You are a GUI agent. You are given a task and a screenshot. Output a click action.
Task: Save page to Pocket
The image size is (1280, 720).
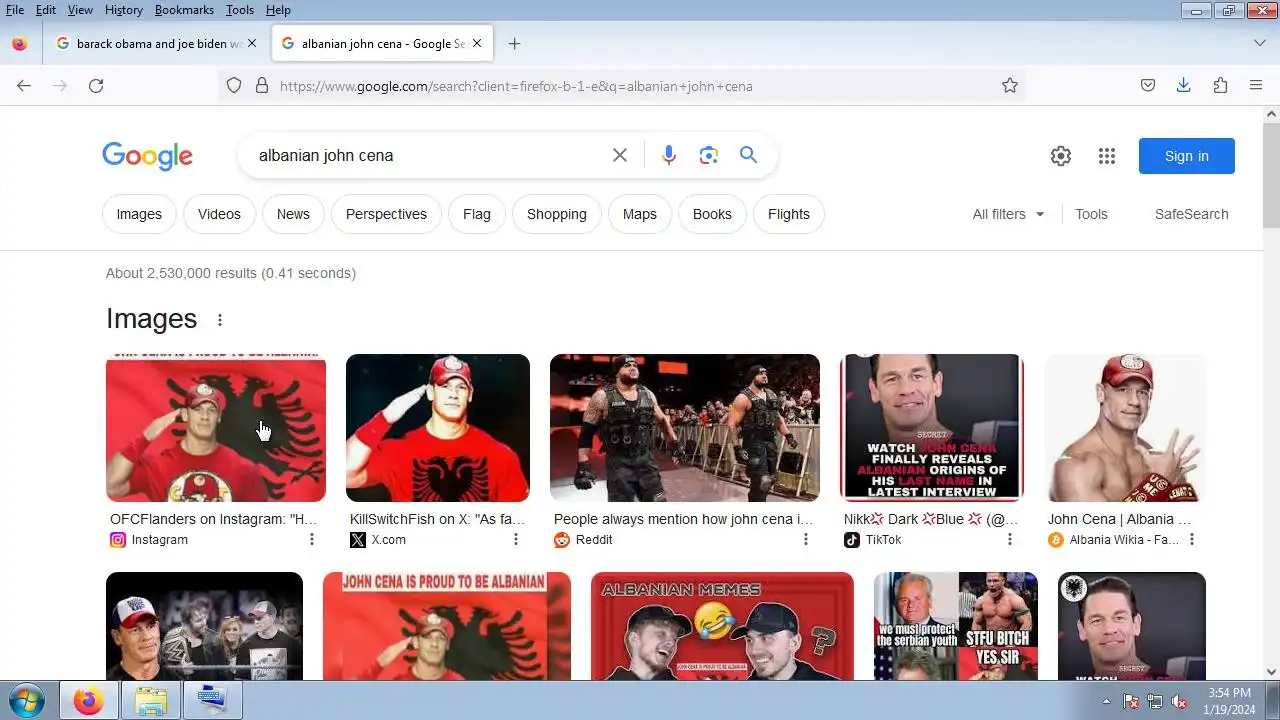pyautogui.click(x=1148, y=86)
